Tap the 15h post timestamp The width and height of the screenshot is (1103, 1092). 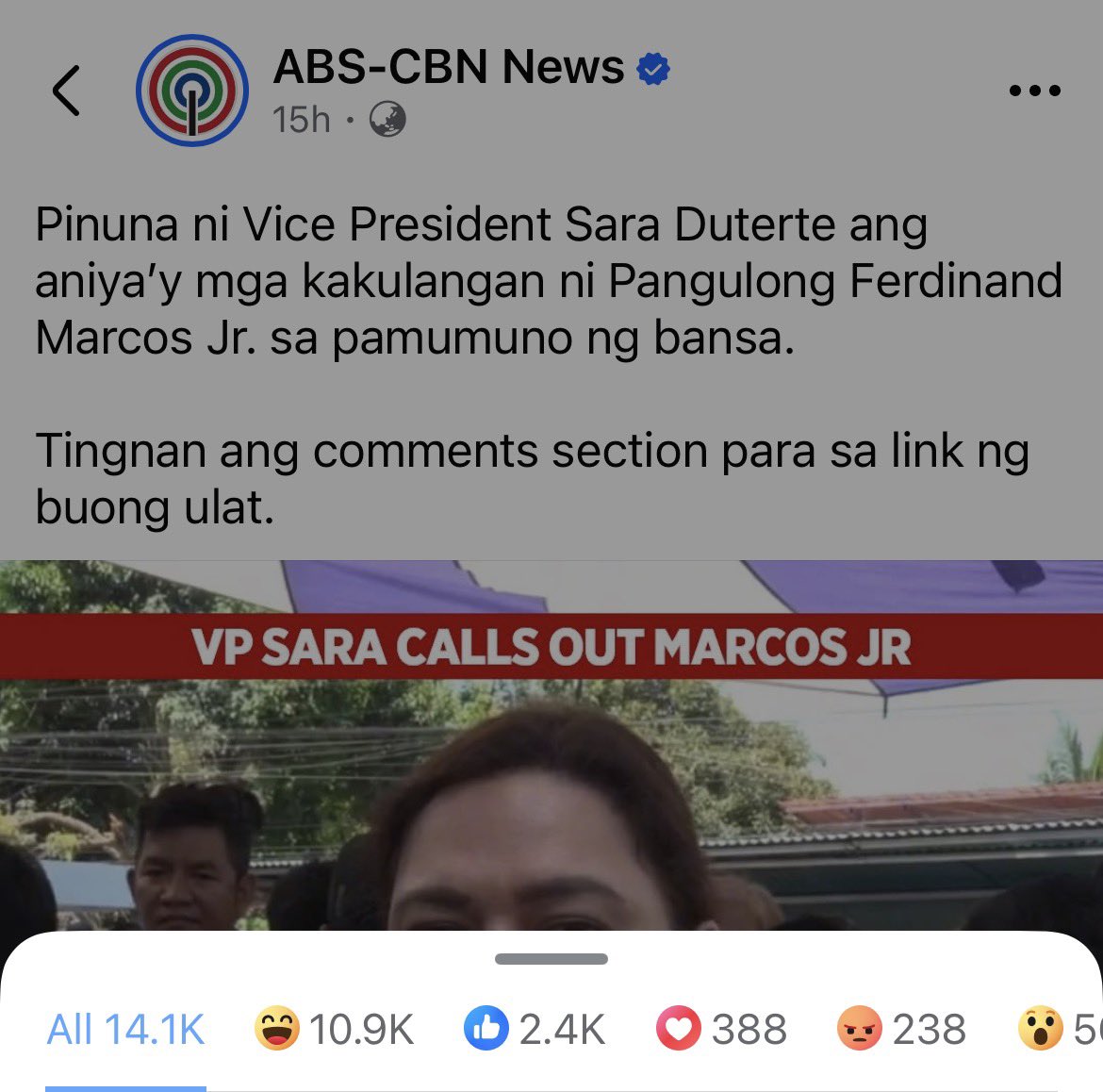pyautogui.click(x=301, y=120)
